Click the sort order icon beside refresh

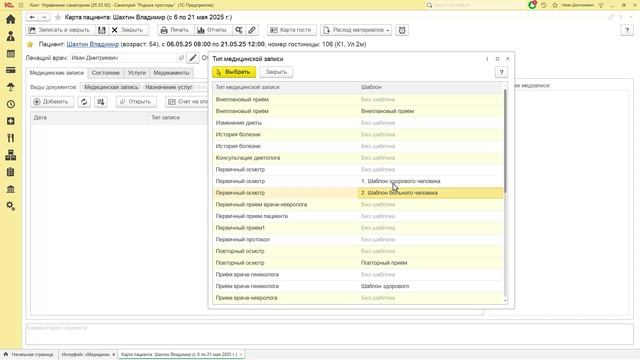tap(101, 102)
